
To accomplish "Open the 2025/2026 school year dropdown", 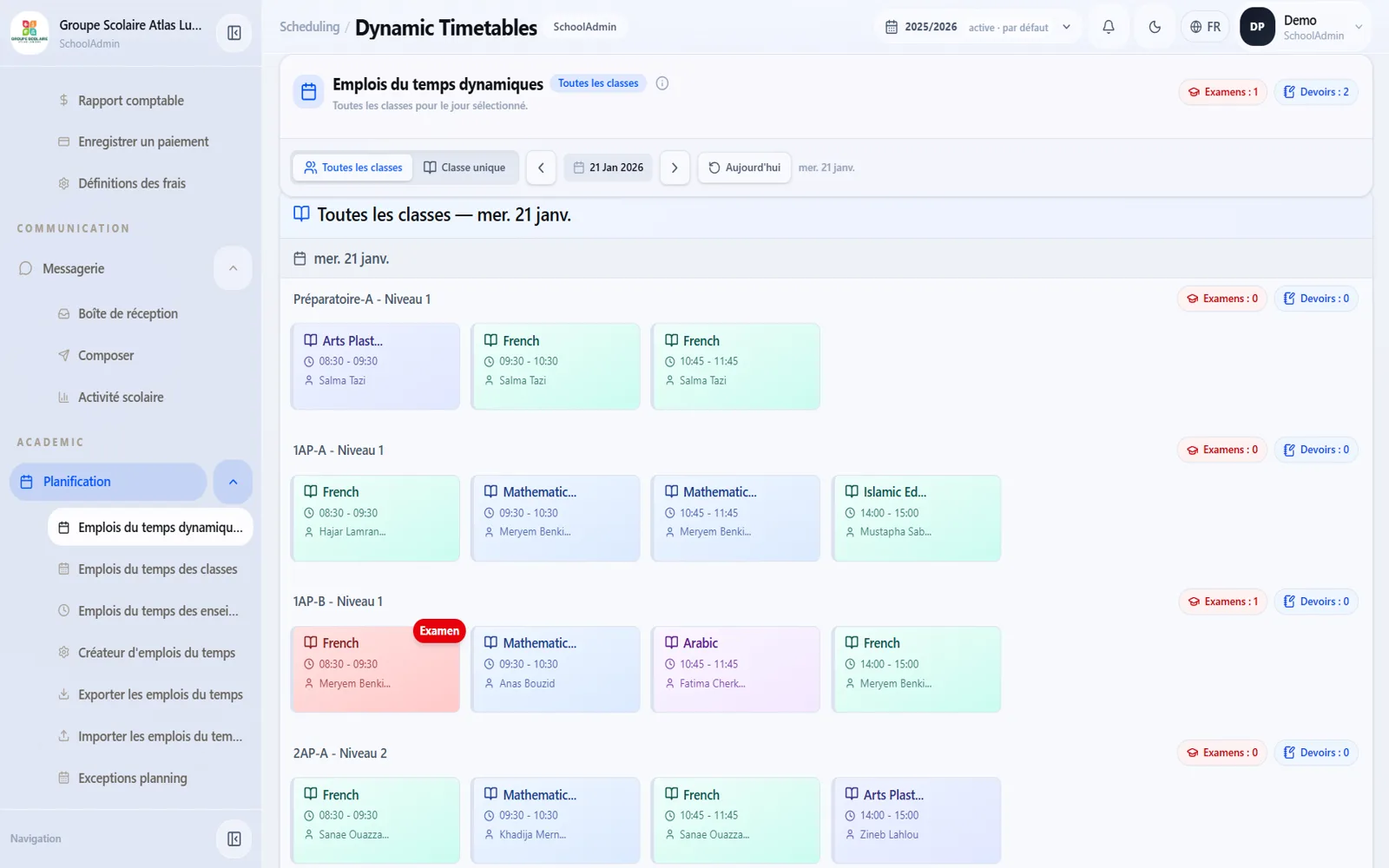I will (x=977, y=27).
